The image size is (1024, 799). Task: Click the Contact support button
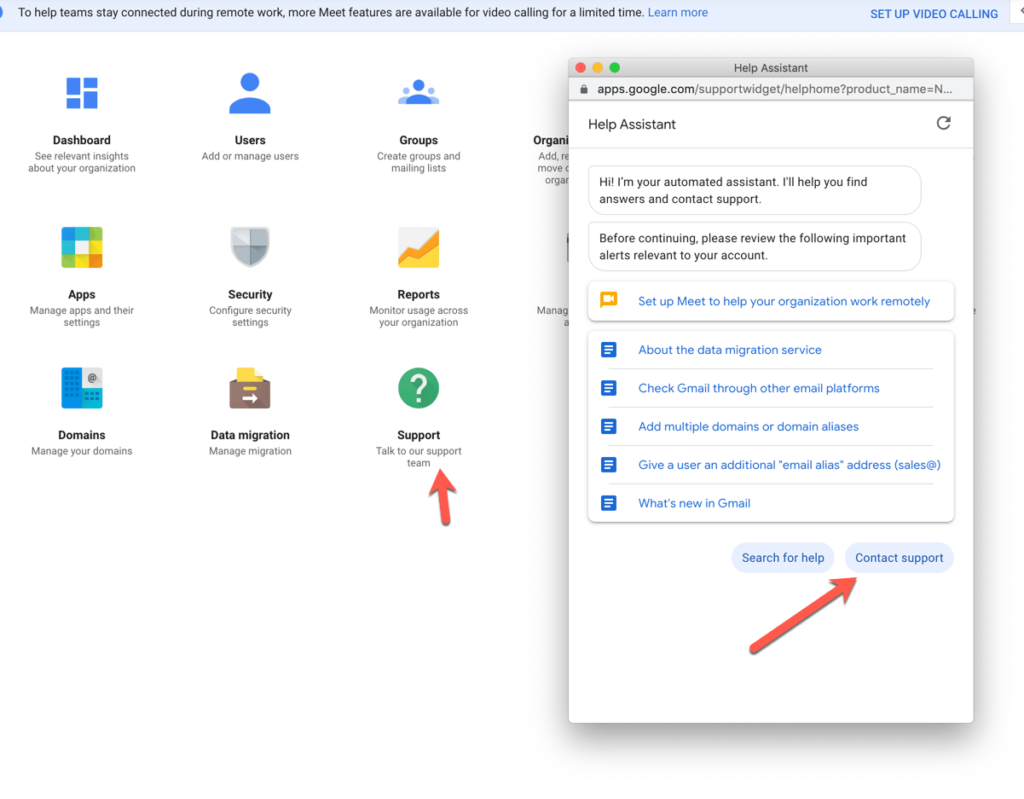coord(899,558)
